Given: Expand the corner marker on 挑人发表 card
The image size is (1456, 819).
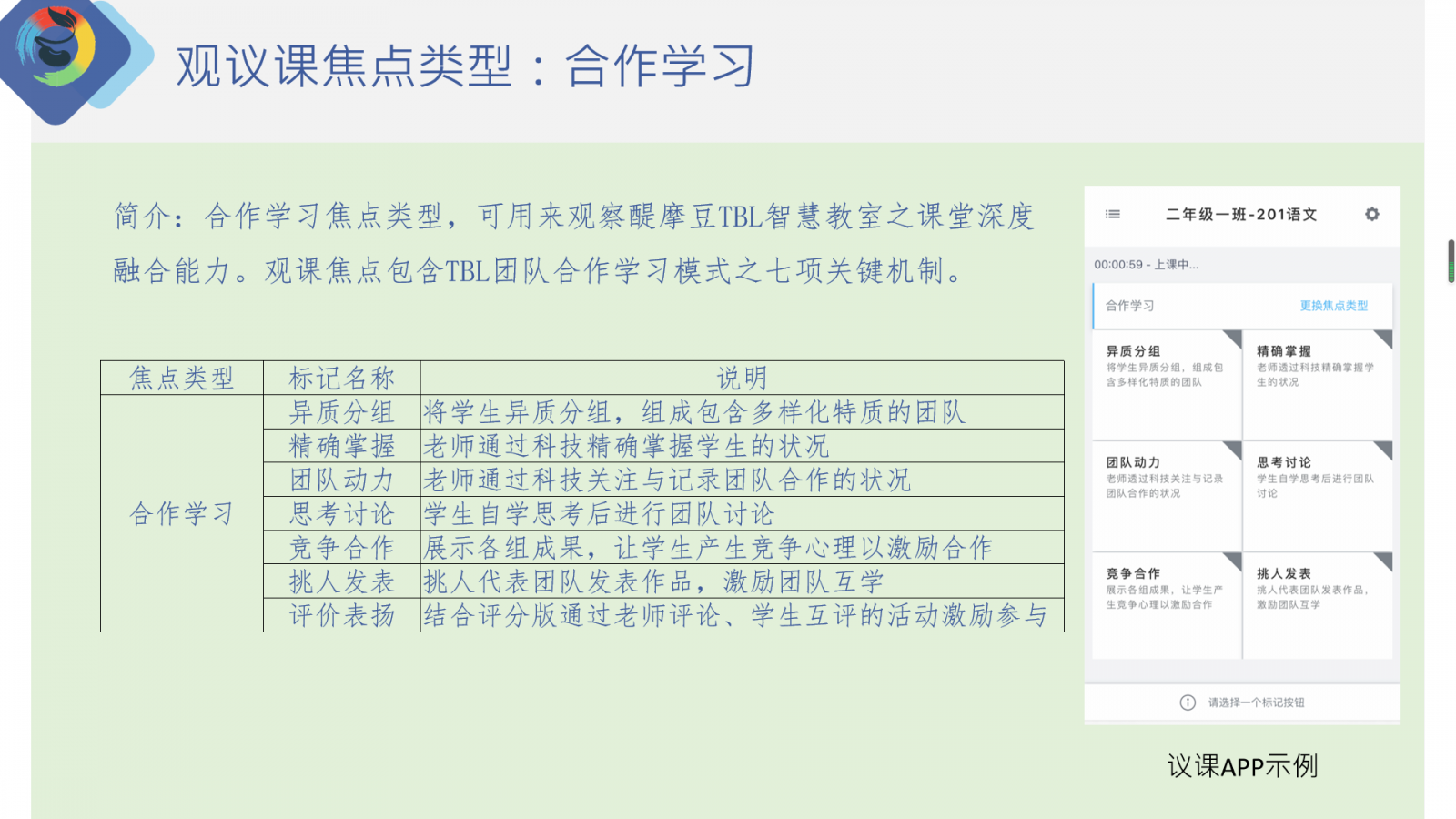Looking at the screenshot, I should pyautogui.click(x=1385, y=560).
